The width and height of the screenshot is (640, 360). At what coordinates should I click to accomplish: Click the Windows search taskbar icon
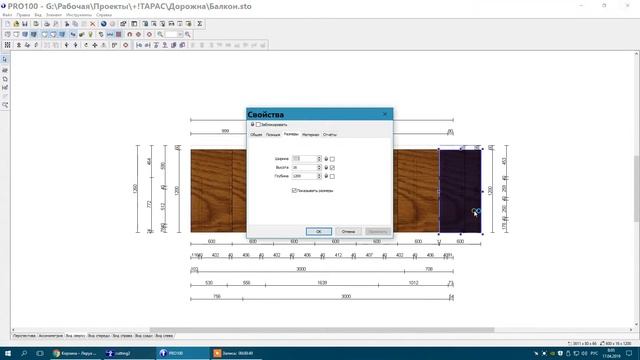(x=24, y=353)
